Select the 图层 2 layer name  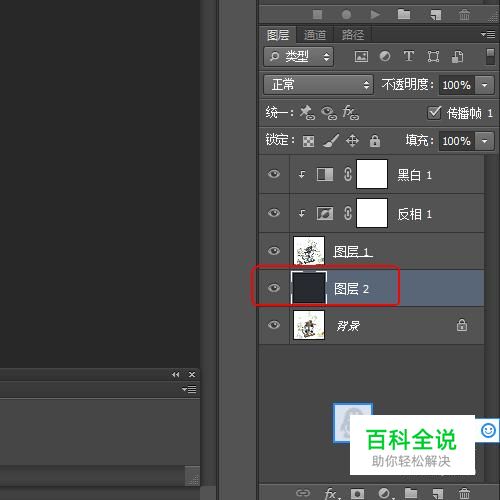pos(351,289)
